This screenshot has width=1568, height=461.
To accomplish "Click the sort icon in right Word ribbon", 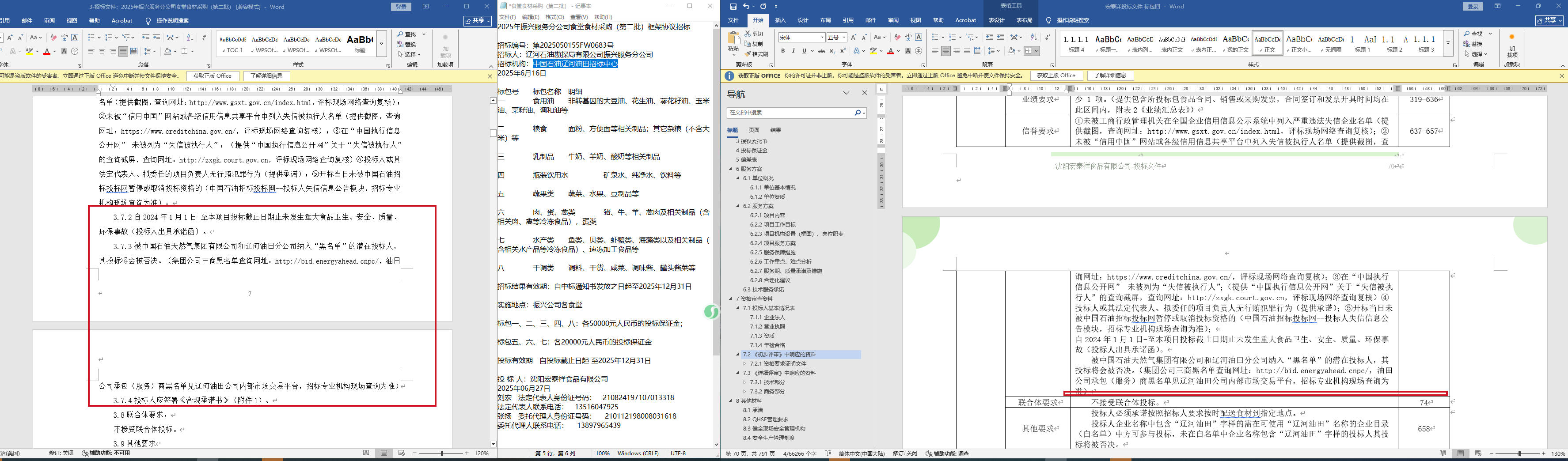I will (1033, 38).
